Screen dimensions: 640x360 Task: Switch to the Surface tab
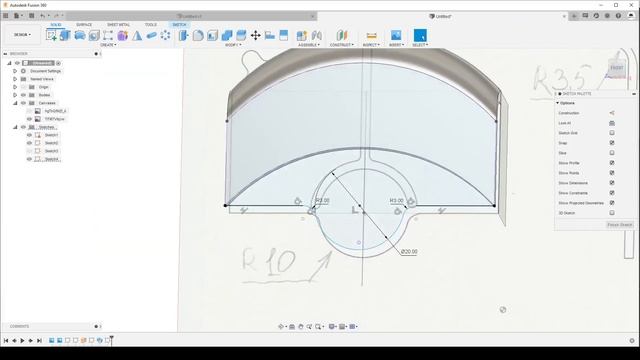84,25
